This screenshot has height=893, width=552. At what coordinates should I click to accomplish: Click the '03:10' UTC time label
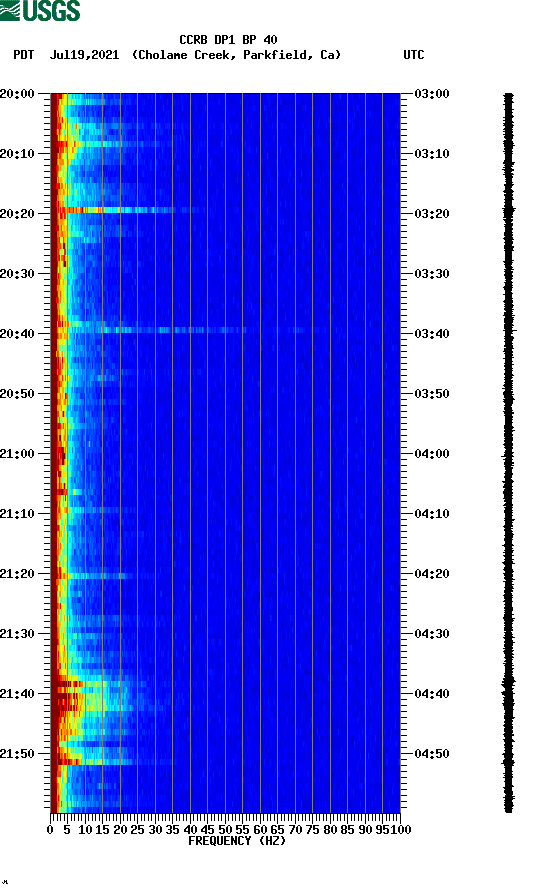[432, 153]
